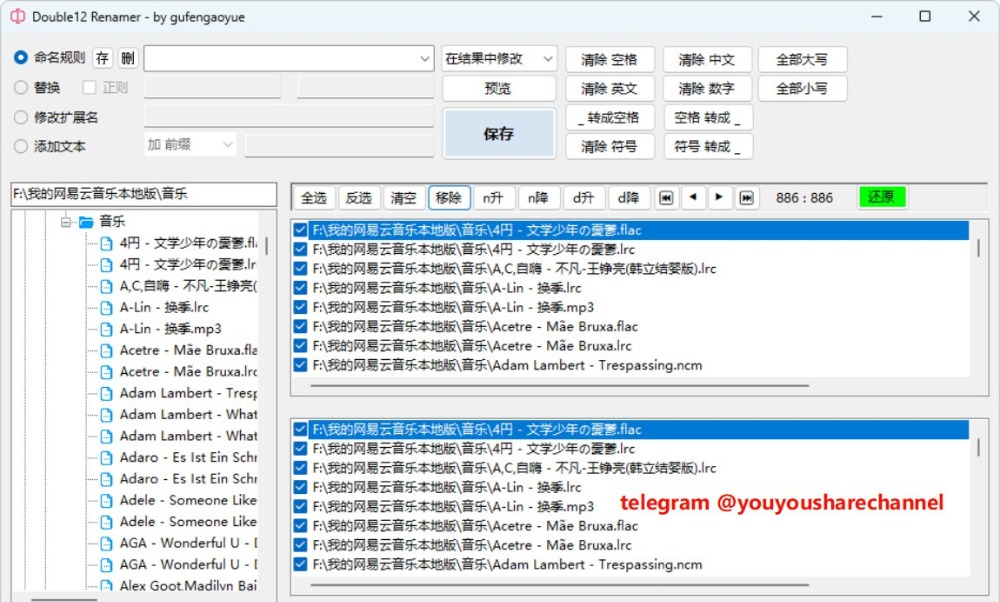
Task: Collapse the 音乐 folder tree node
Action: [x=66, y=222]
